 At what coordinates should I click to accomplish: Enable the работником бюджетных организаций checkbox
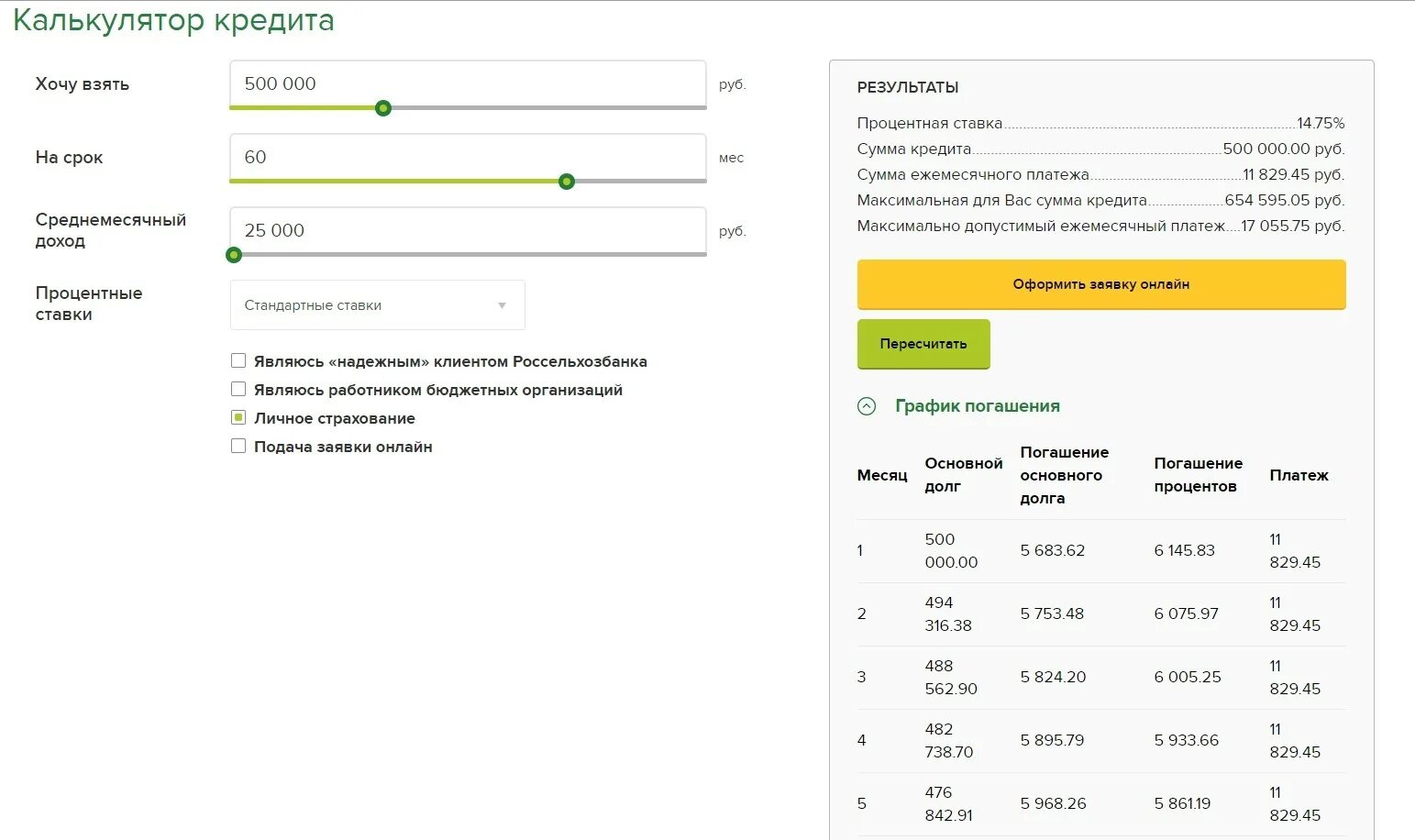238,389
